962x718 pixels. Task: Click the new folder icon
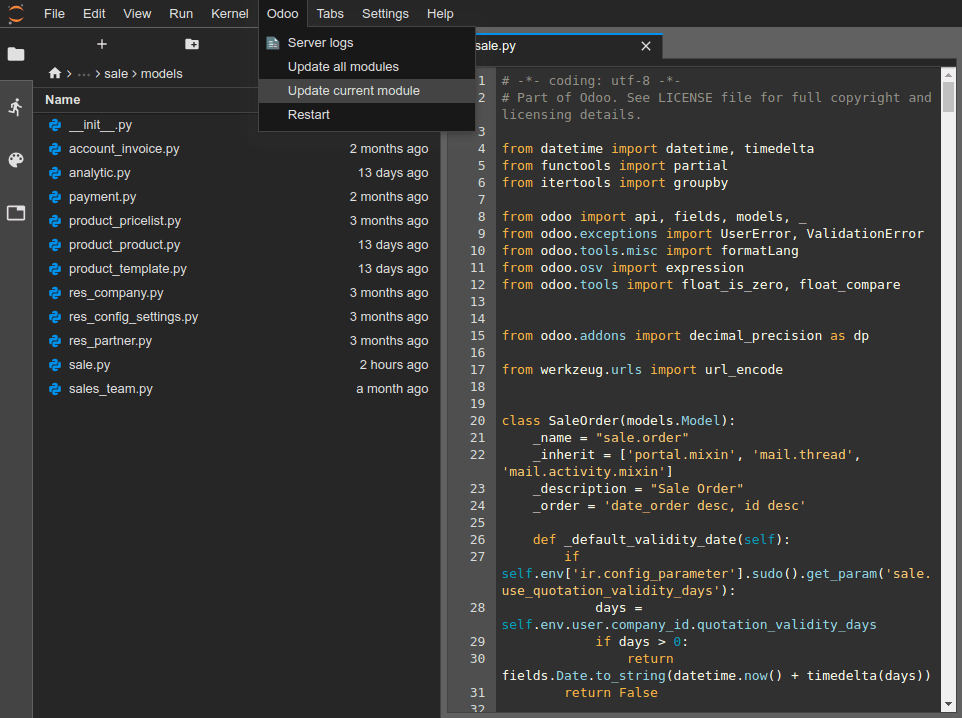coord(191,44)
